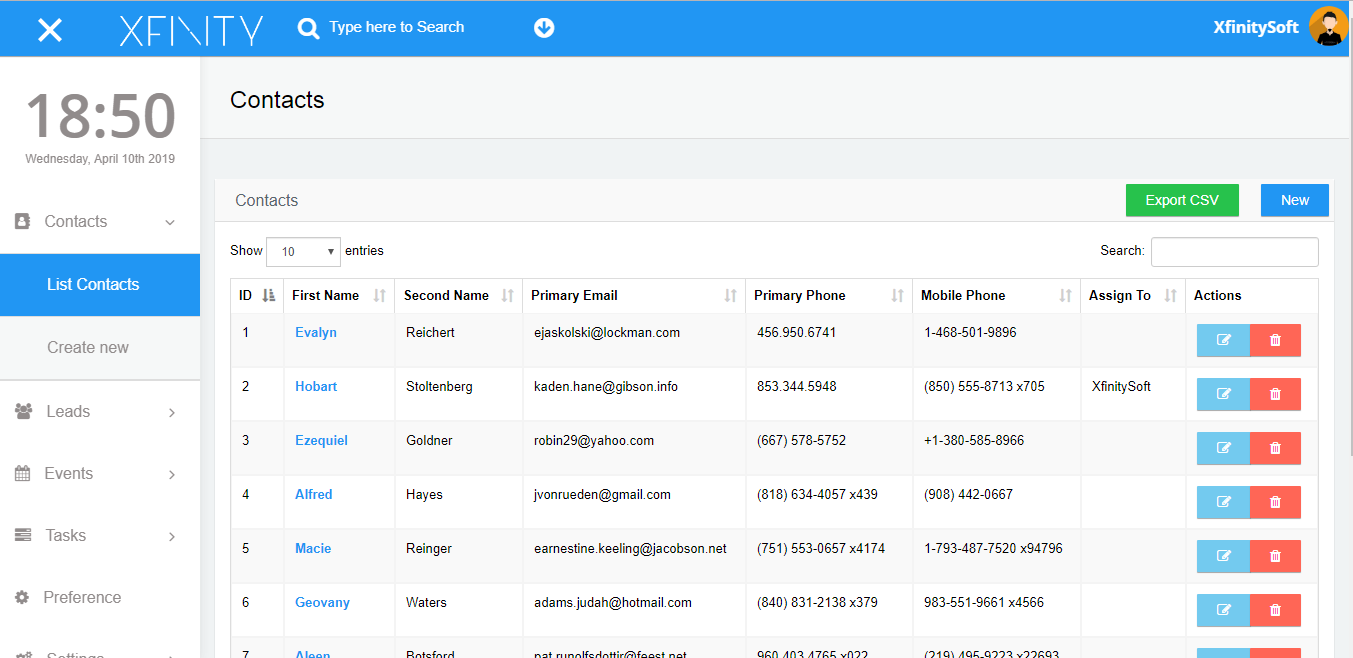Screen dimensions: 1353x658
Task: Expand the Contacts sidebar menu
Action: (x=100, y=222)
